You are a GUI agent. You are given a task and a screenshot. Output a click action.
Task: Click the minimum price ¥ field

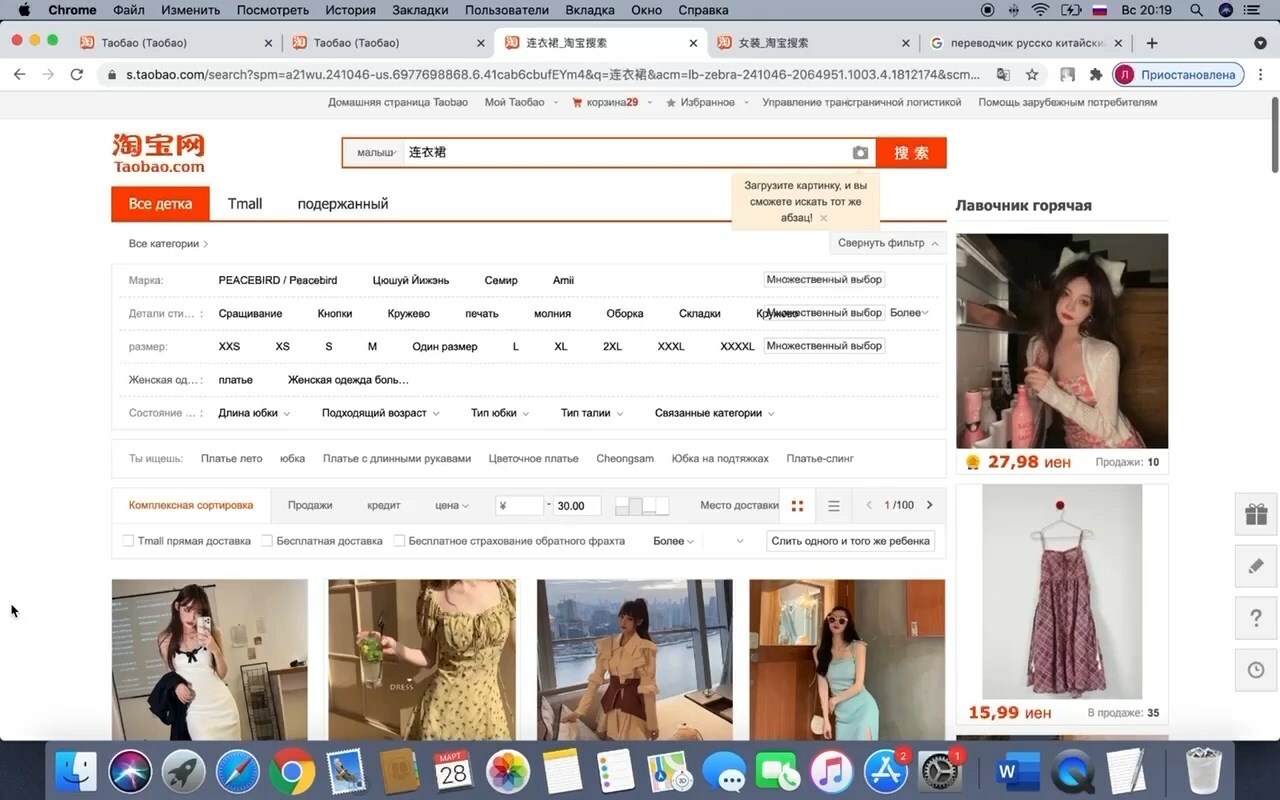tap(520, 506)
